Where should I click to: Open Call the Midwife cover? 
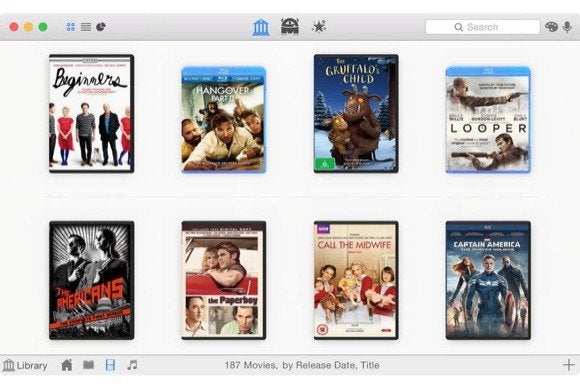click(x=356, y=280)
